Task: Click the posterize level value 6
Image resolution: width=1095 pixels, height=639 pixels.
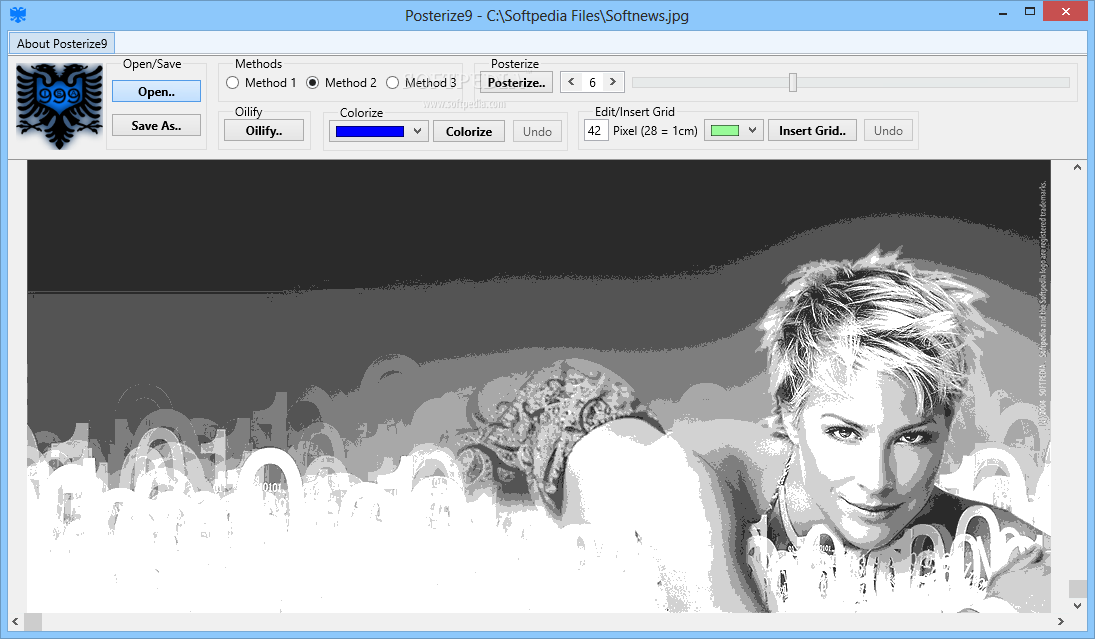Action: point(592,82)
